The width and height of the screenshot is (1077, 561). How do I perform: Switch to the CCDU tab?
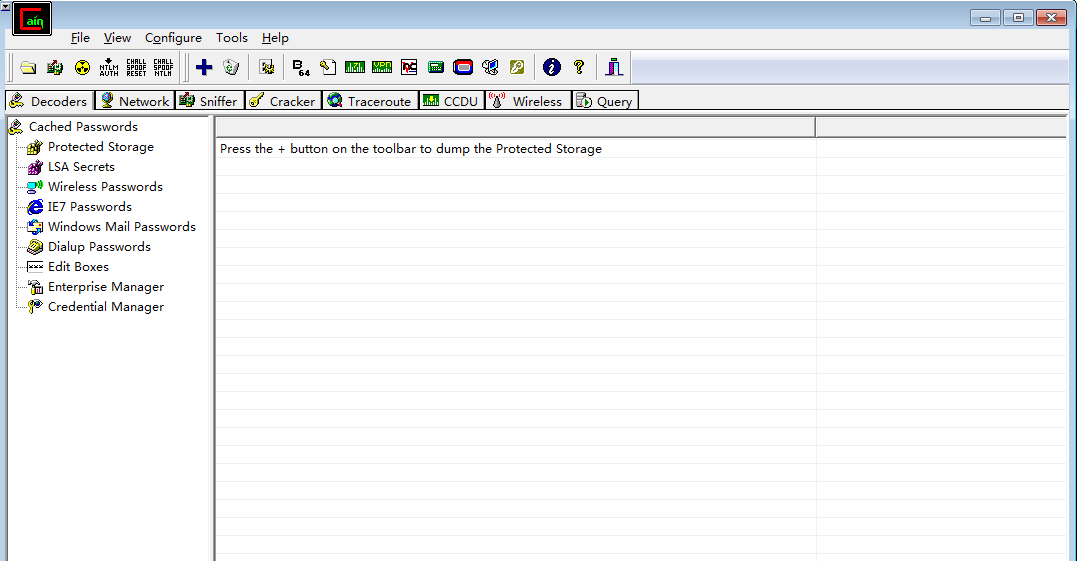pos(451,101)
